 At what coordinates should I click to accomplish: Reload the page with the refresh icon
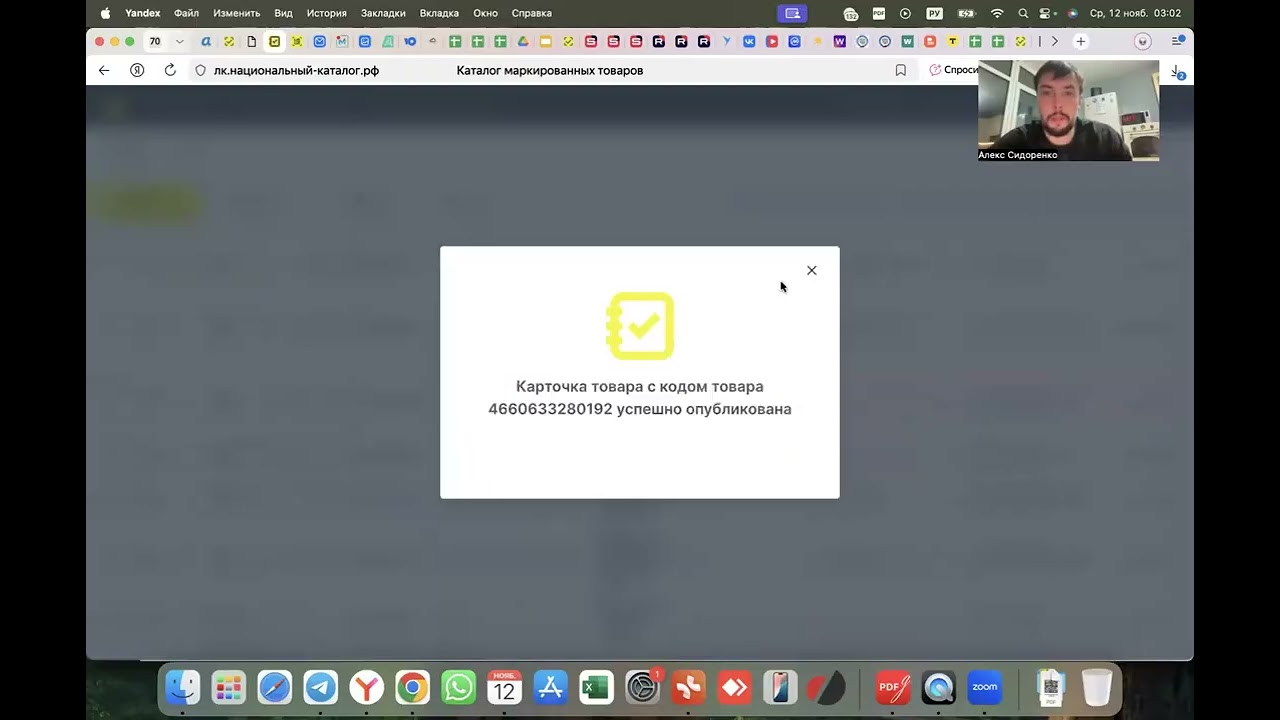pos(170,70)
